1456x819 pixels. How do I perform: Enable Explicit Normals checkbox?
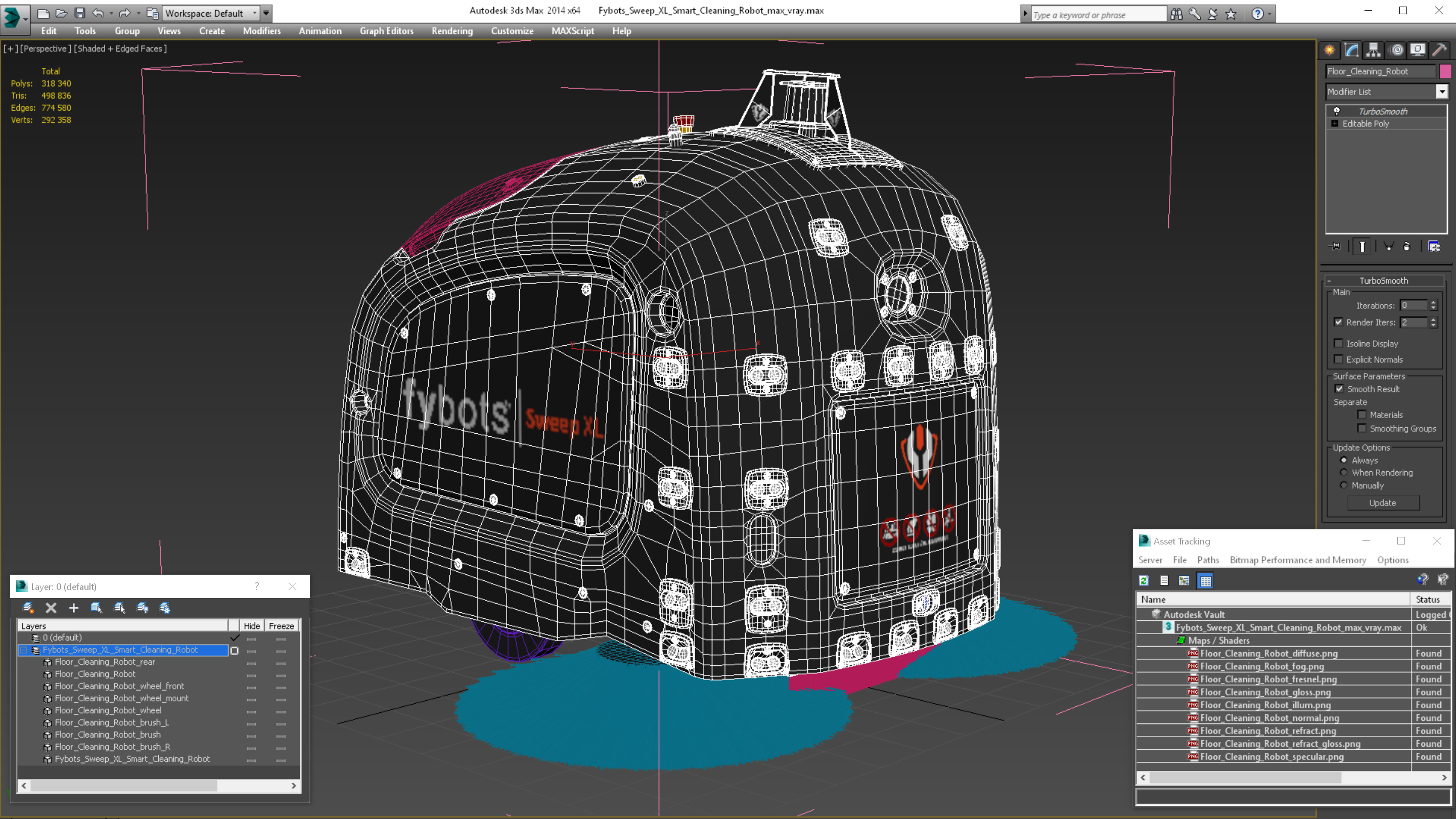click(1338, 359)
